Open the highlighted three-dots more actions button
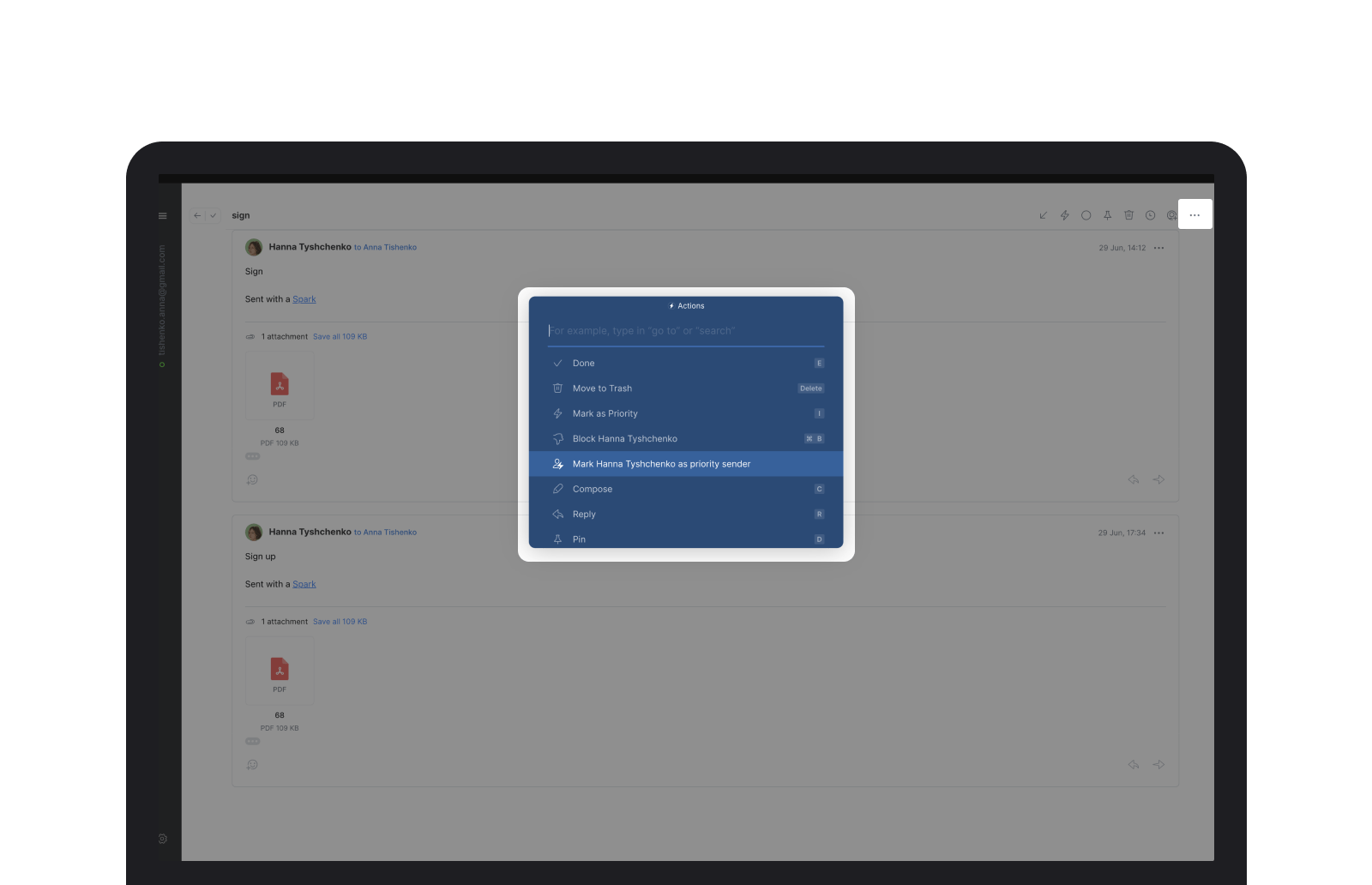Viewport: 1372px width, 885px height. coord(1194,215)
